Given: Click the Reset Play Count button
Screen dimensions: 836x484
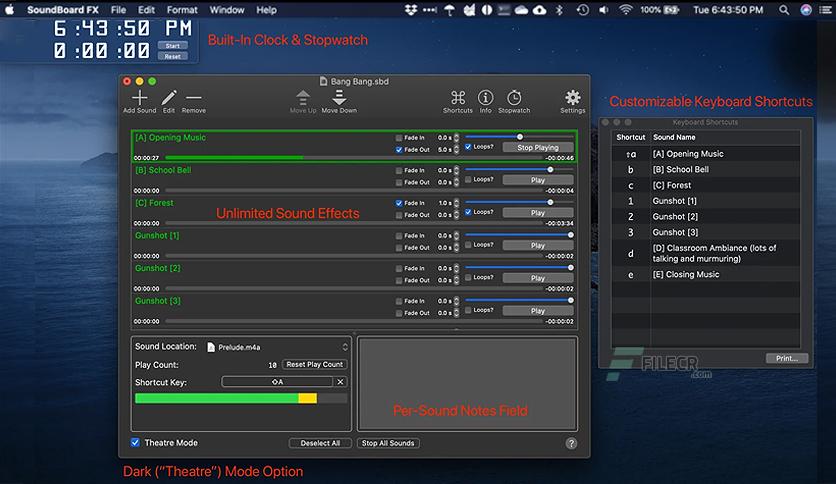Looking at the screenshot, I should [315, 365].
